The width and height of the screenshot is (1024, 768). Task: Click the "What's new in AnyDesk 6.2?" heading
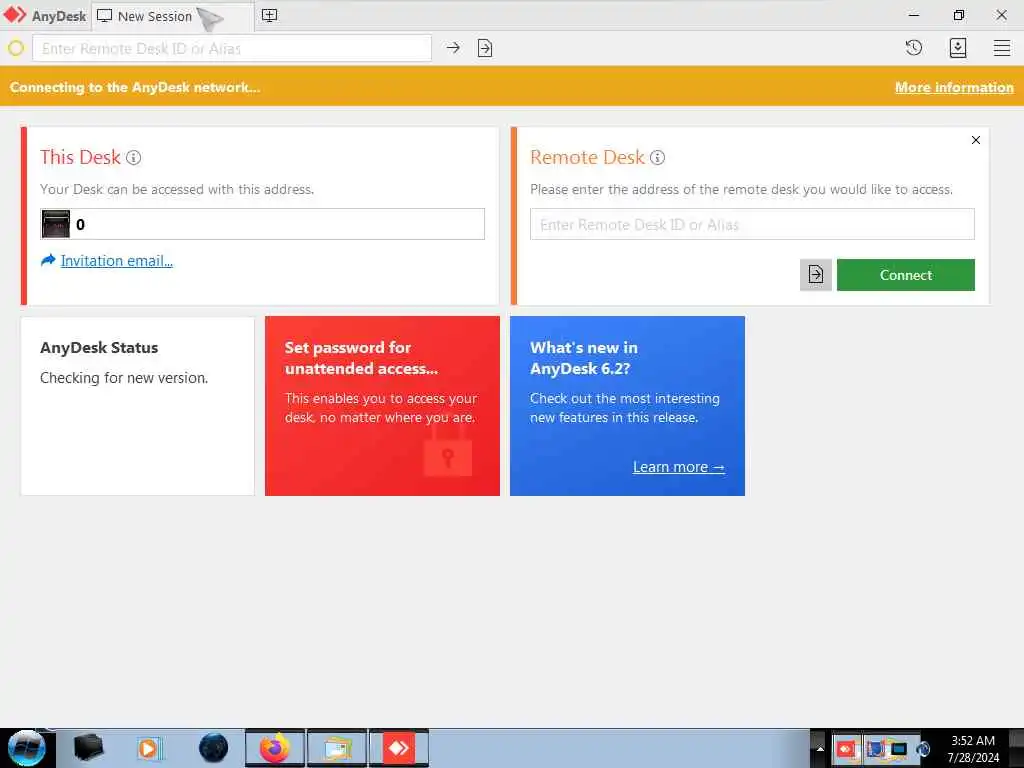click(x=583, y=358)
